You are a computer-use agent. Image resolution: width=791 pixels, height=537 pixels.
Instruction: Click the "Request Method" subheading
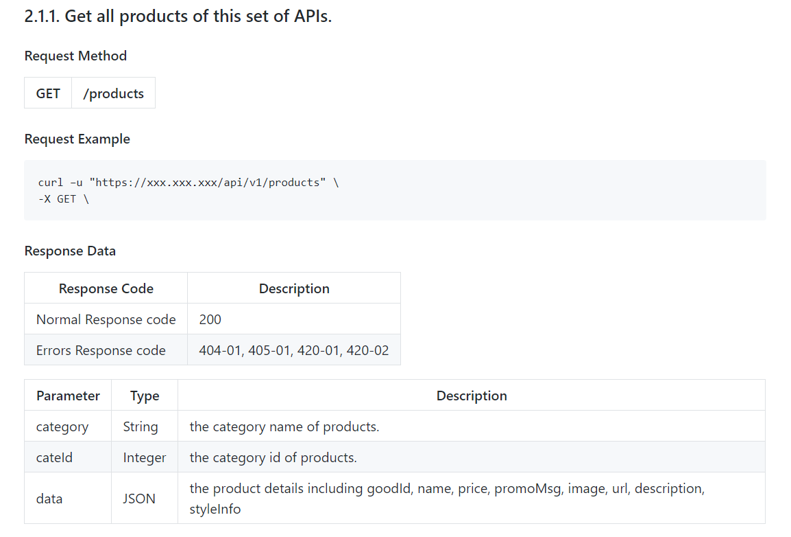coord(76,56)
